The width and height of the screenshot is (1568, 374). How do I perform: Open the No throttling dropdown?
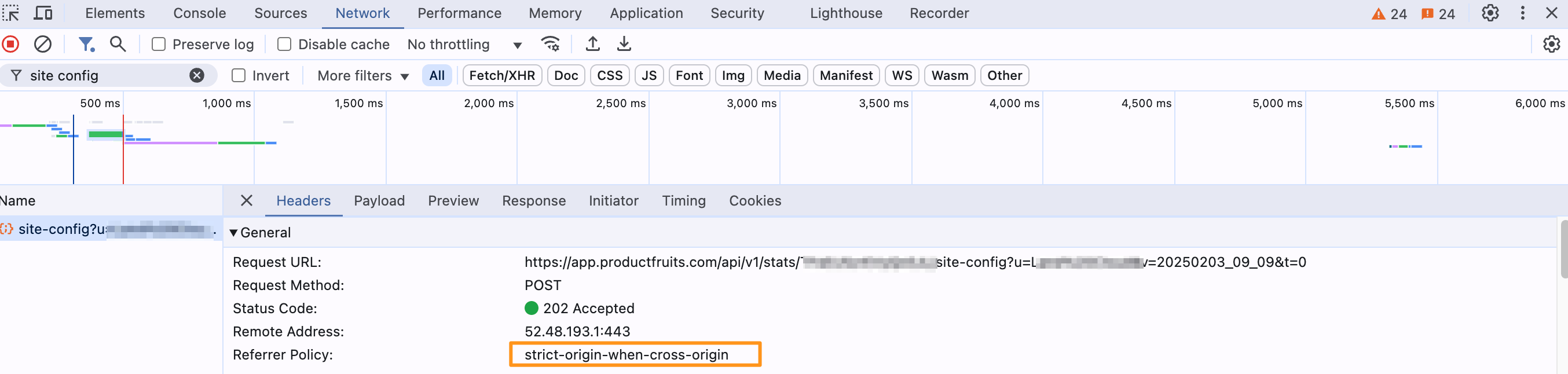[x=464, y=45]
